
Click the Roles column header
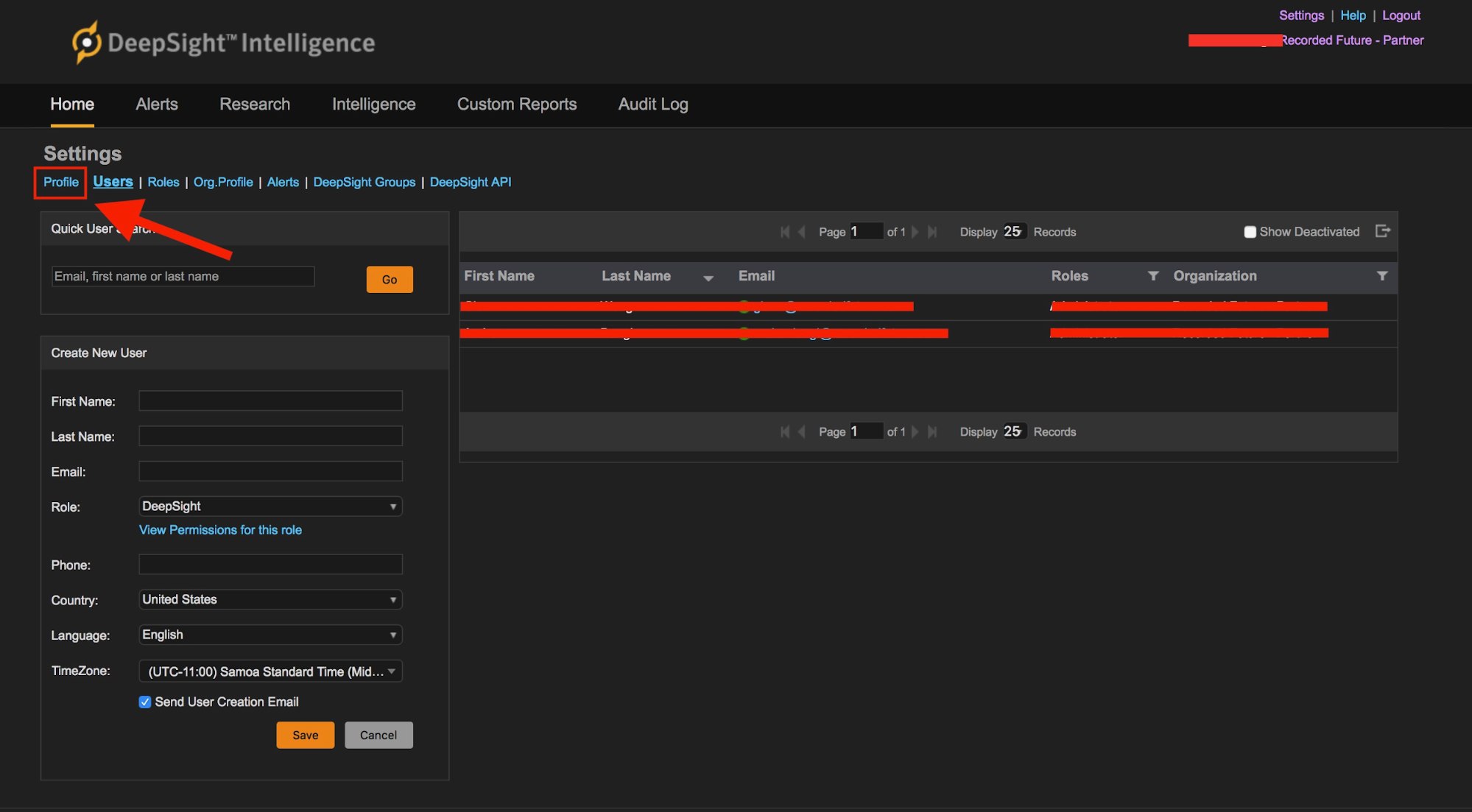point(1070,276)
